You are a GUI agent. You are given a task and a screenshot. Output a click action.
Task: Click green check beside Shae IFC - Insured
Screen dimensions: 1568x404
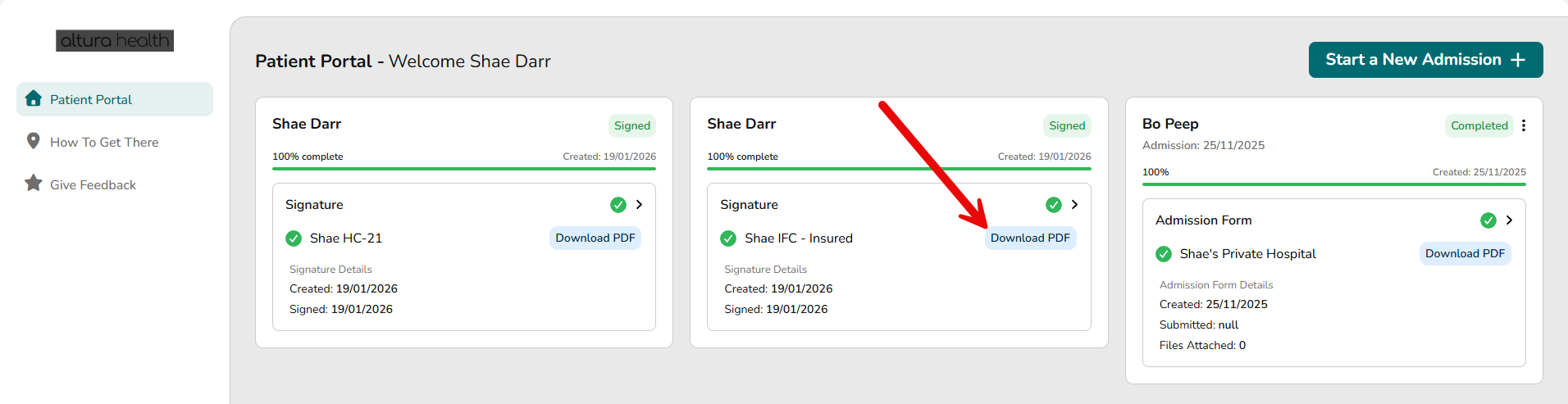point(728,238)
